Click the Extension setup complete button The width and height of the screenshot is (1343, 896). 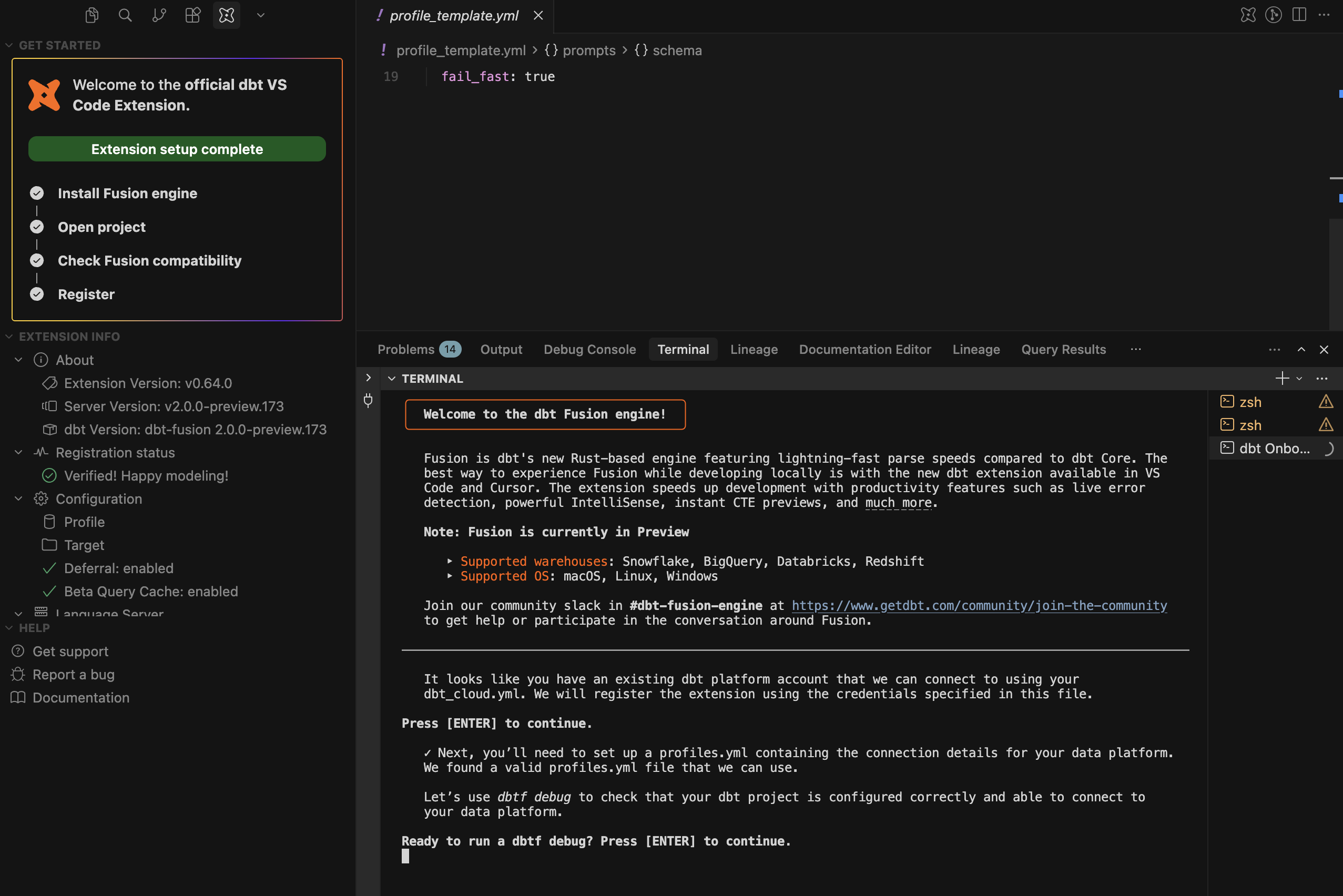click(x=177, y=149)
